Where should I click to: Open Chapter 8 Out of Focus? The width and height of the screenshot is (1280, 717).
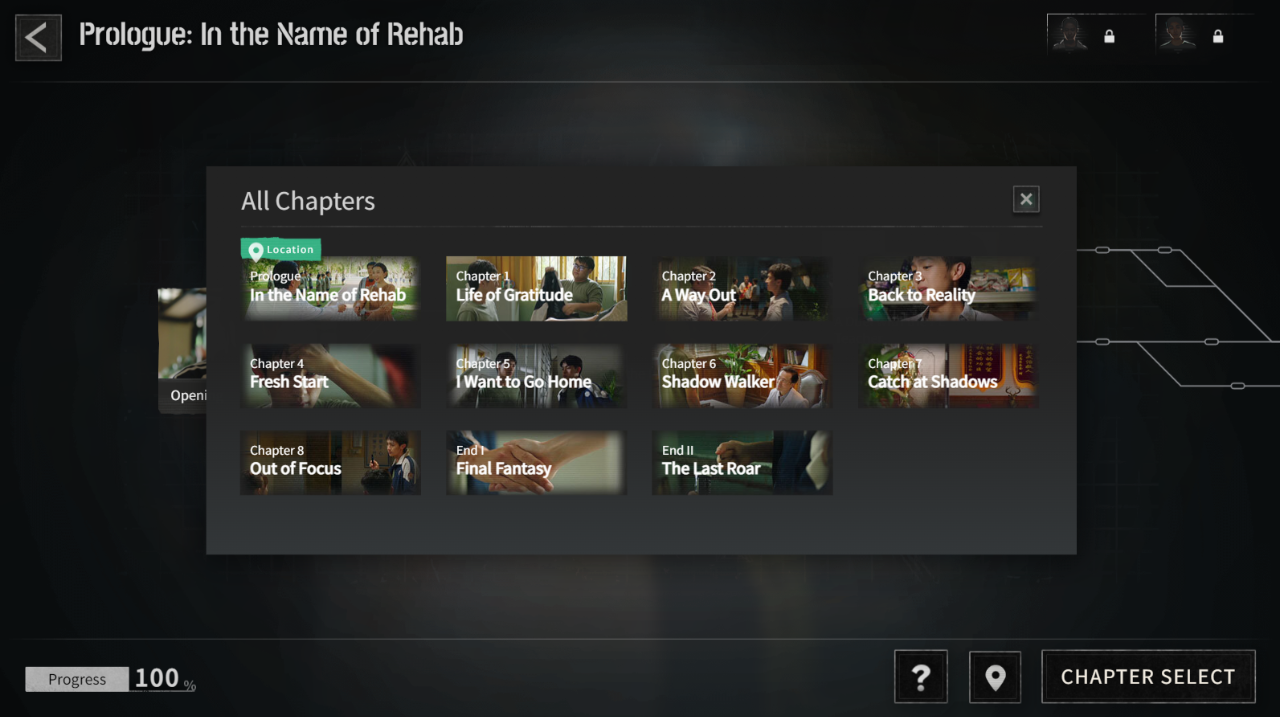330,463
